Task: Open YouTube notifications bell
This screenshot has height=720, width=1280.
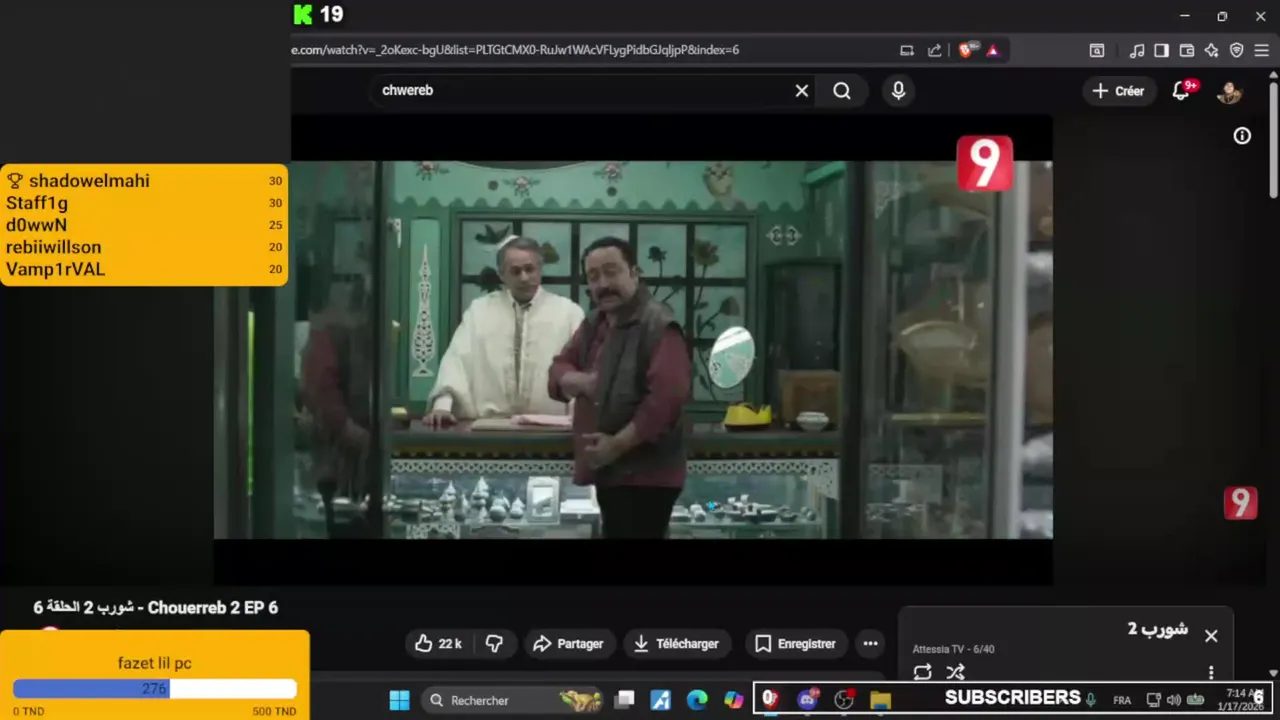Action: tap(1182, 91)
